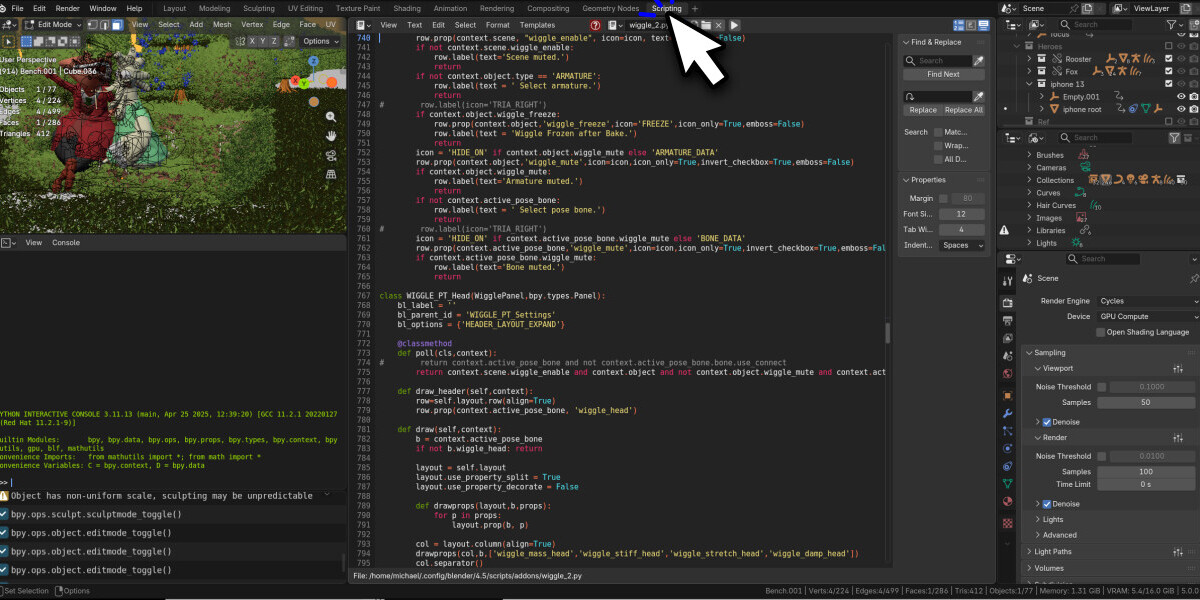
Task: Run the script with the play icon
Action: (x=735, y=25)
